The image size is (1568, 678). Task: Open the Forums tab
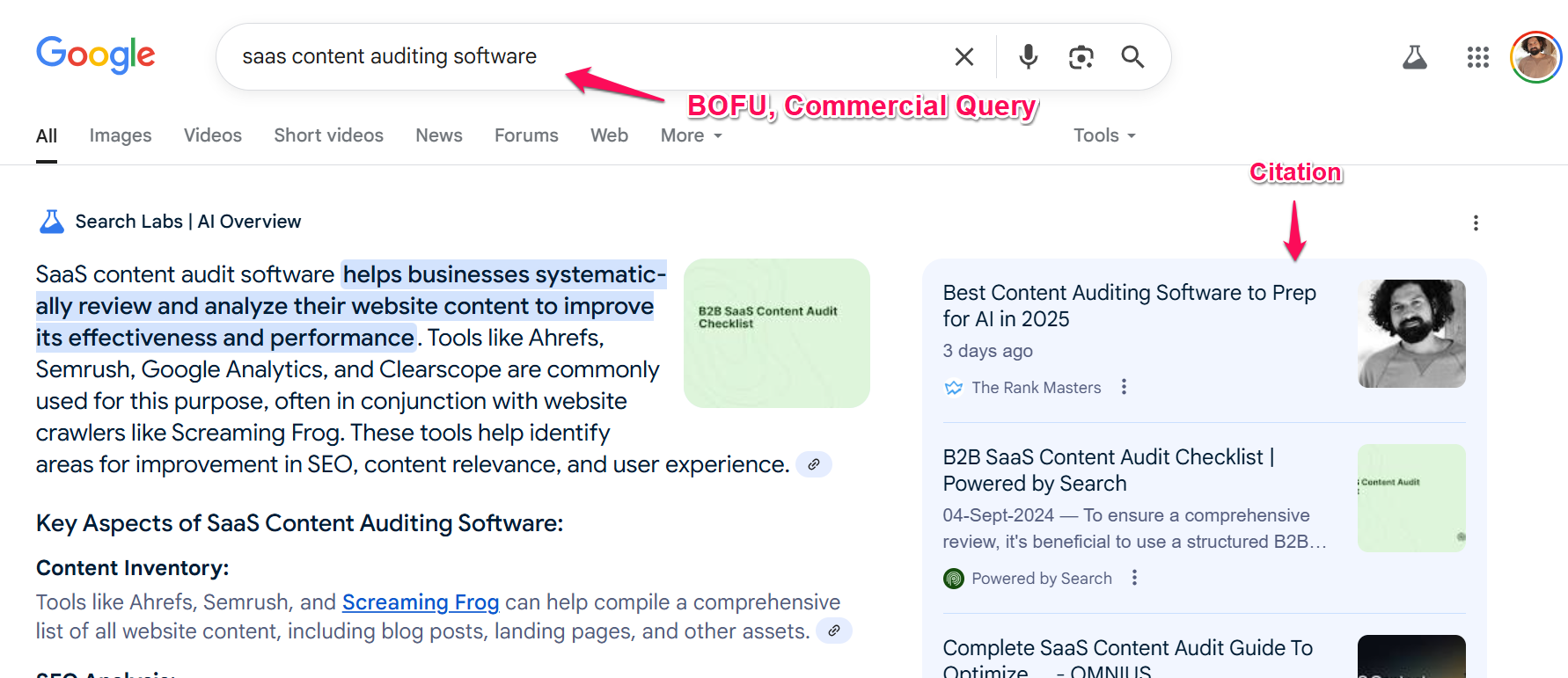click(526, 135)
